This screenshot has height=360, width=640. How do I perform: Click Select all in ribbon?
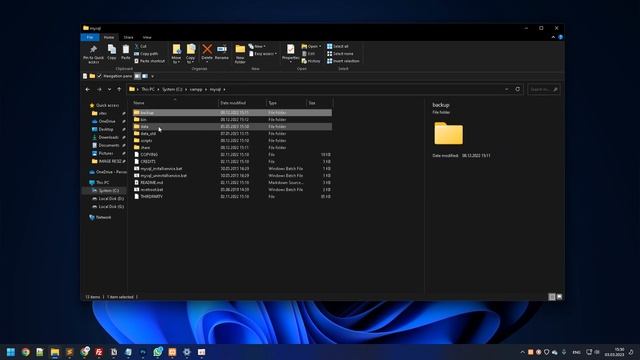click(338, 47)
